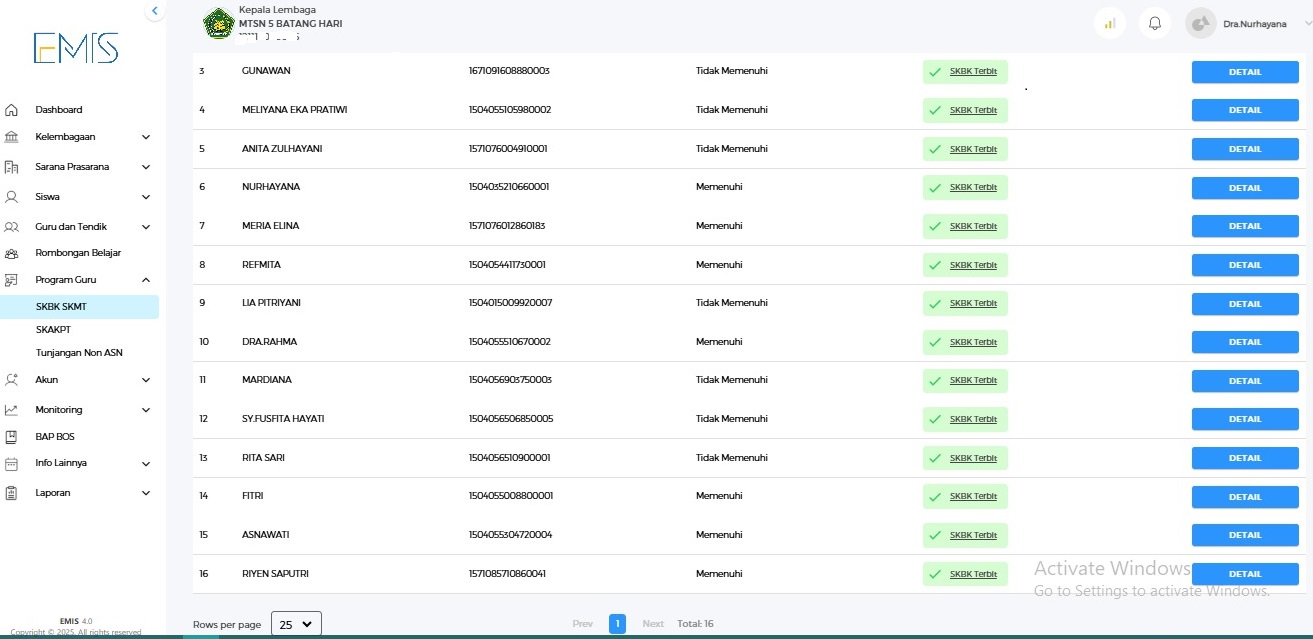Open DETAIL for GUNAWAN
Image resolution: width=1313 pixels, height=639 pixels.
1244,72
